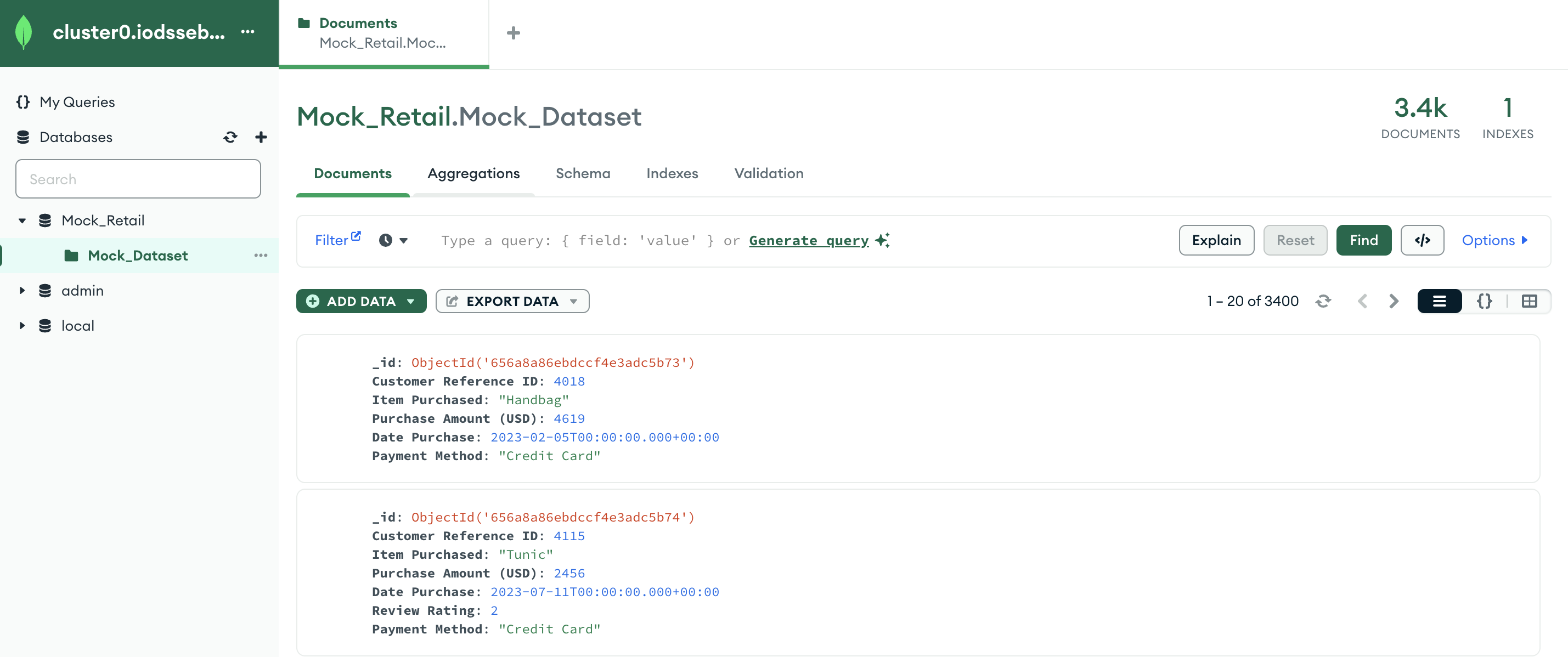
Task: Refresh the databases list
Action: point(230,137)
